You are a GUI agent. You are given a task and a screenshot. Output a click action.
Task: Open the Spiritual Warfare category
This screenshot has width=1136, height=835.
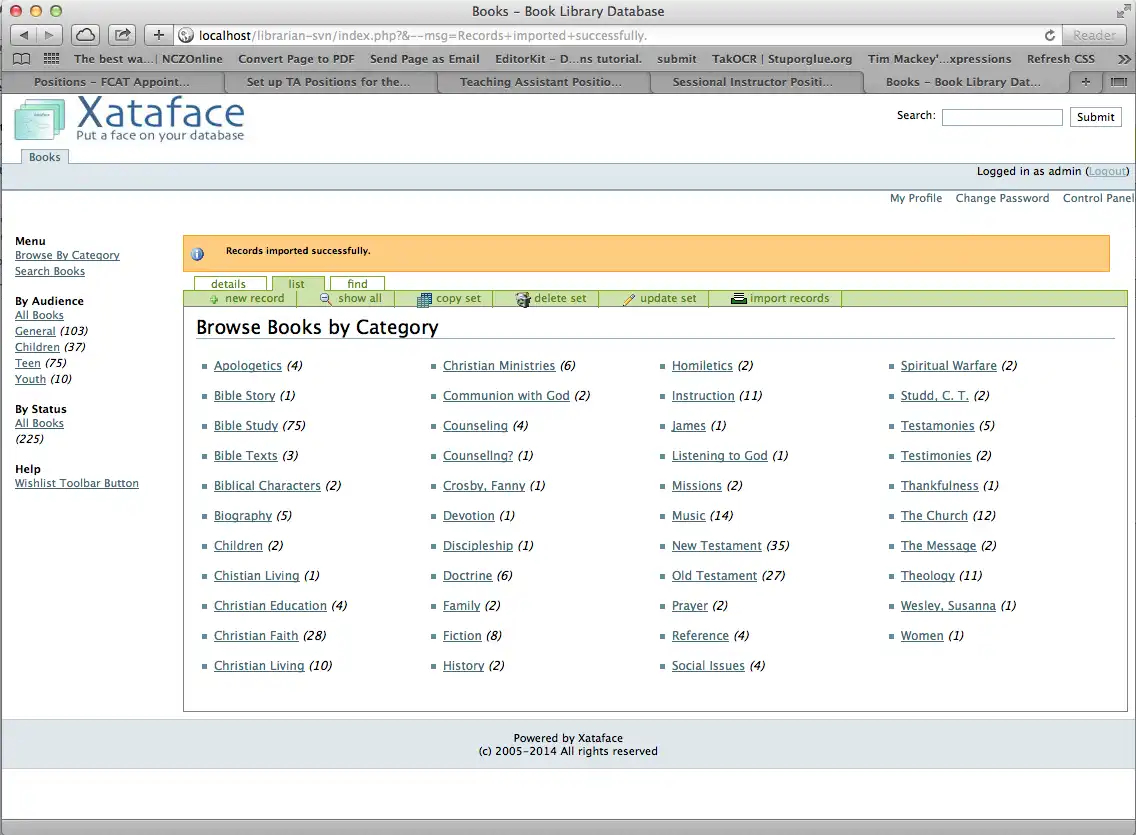(948, 366)
